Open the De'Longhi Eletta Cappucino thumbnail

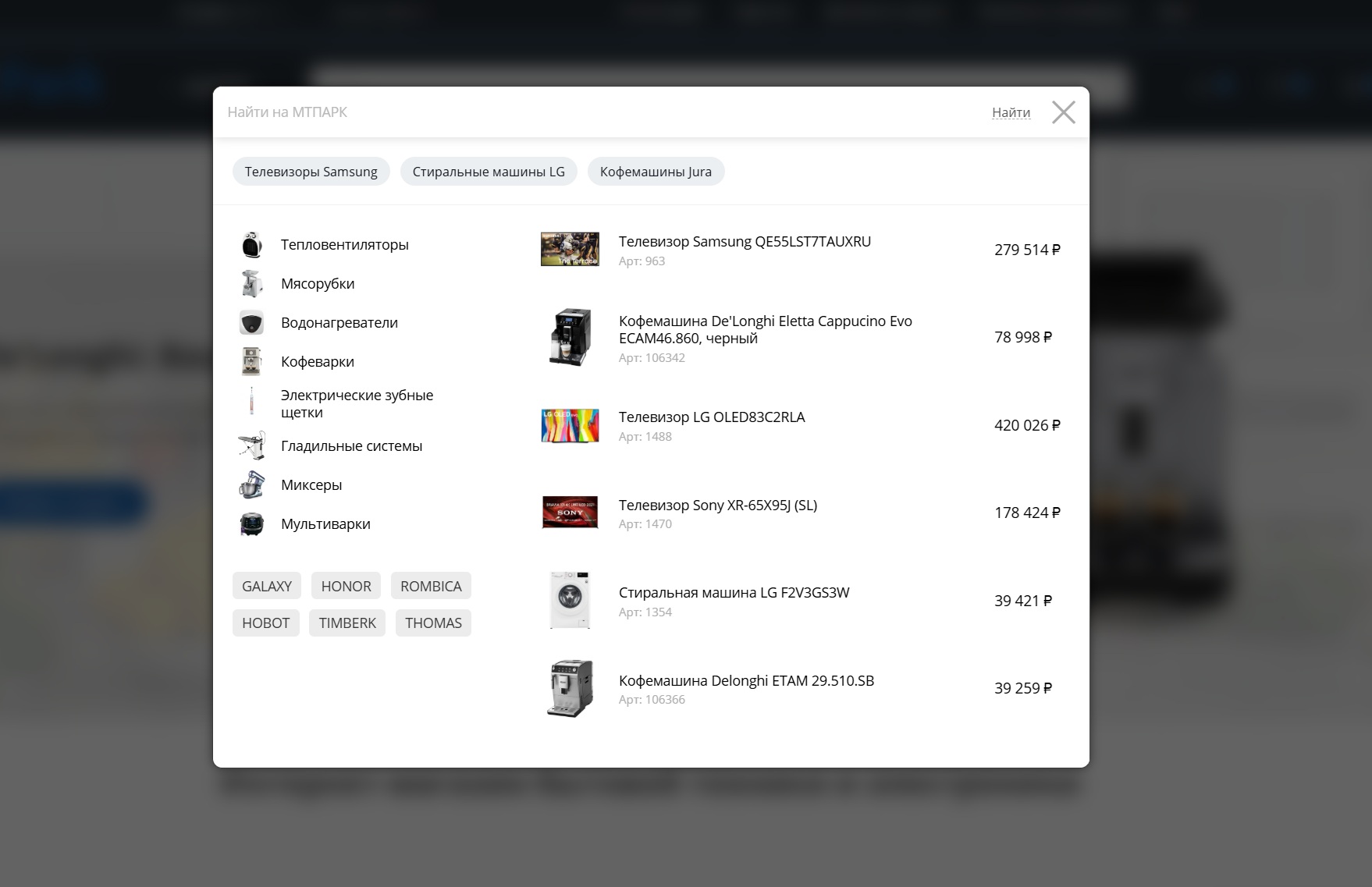570,337
